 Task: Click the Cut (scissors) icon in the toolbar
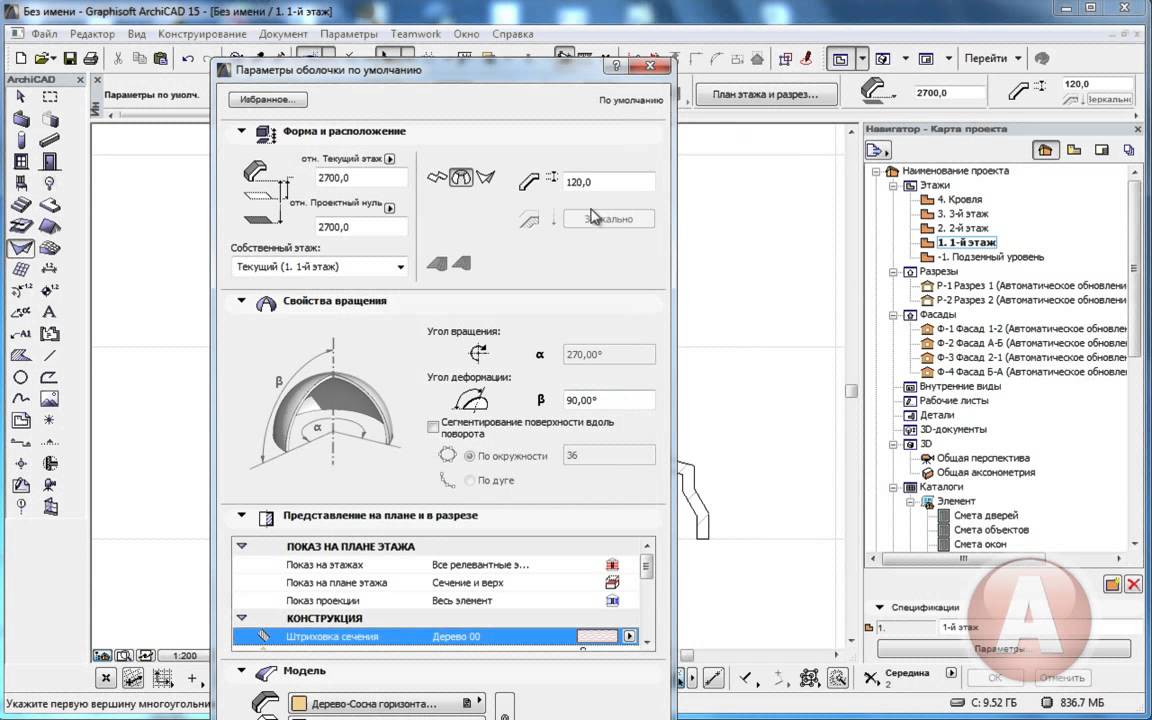pyautogui.click(x=118, y=59)
